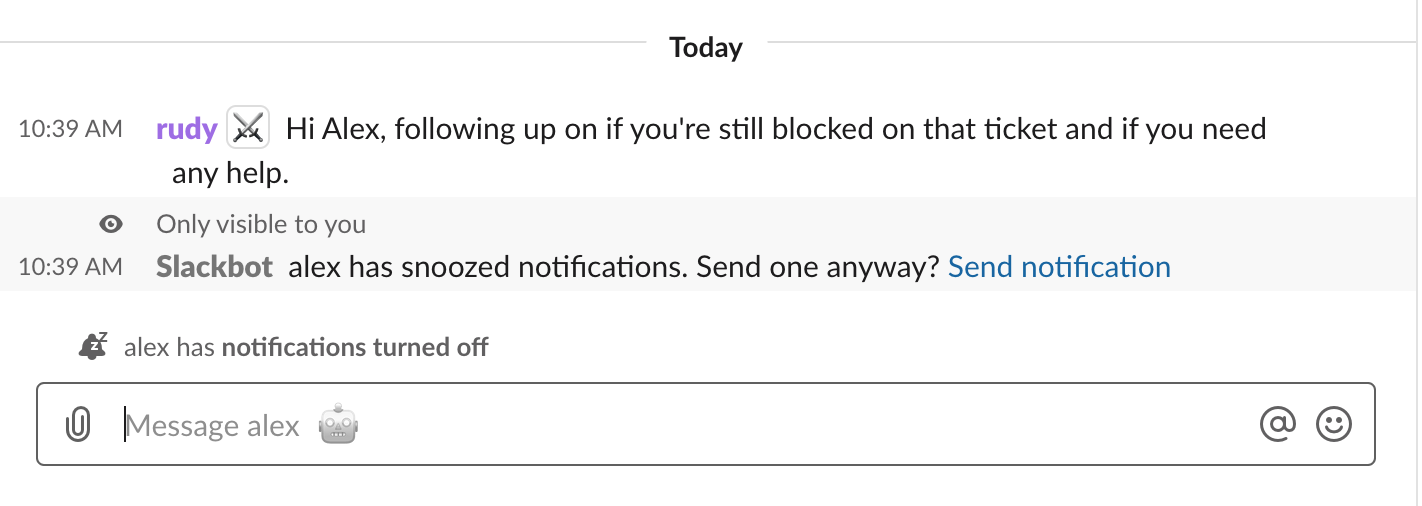
Task: Click the 'any help.' line of rudy's message
Action: pos(230,173)
